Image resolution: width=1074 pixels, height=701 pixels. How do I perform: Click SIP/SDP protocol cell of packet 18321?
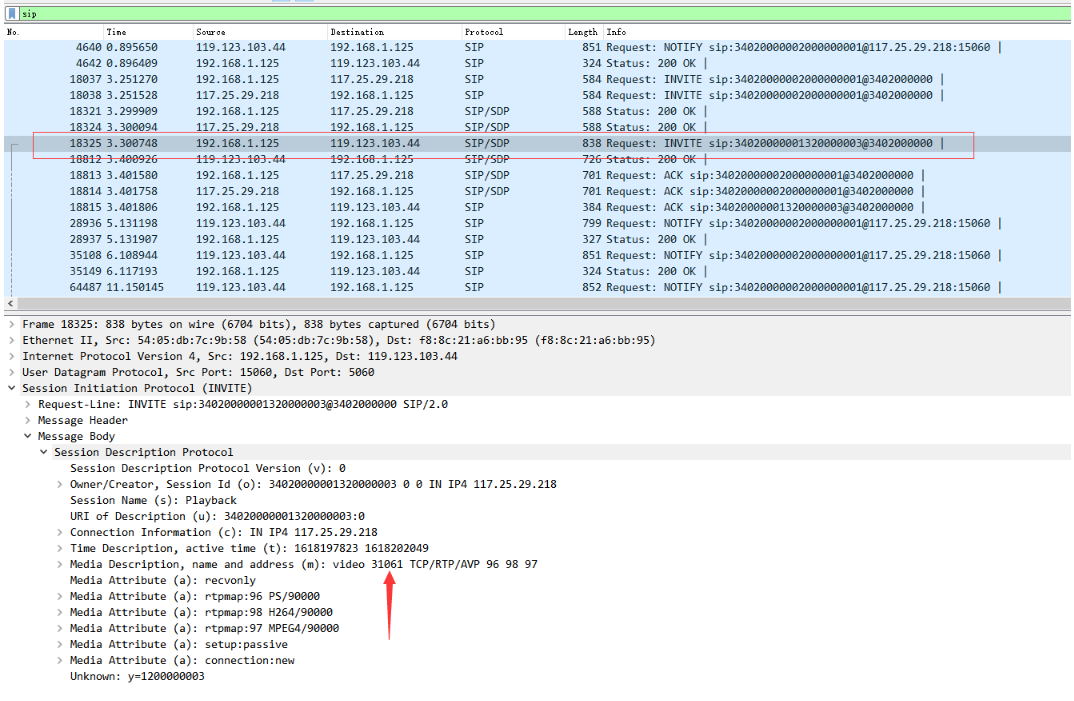coord(487,111)
